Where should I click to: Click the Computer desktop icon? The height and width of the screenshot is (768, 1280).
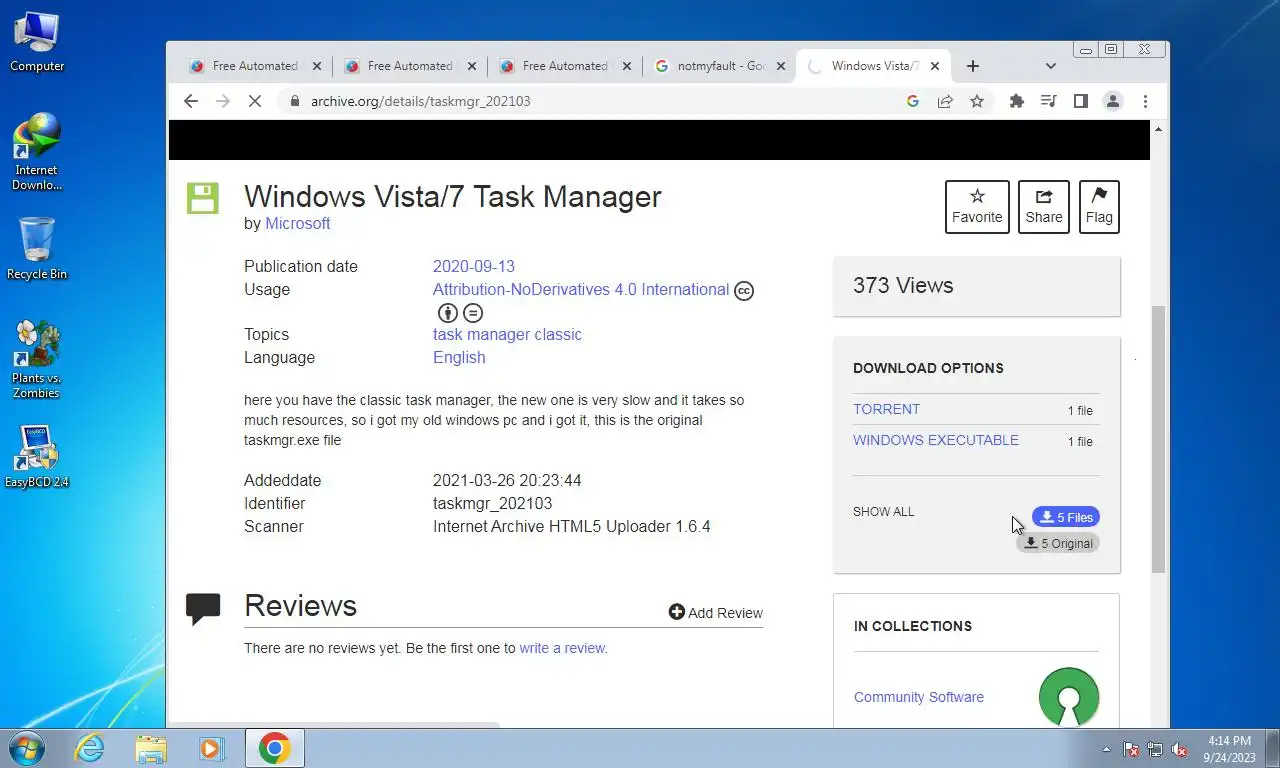tap(37, 43)
